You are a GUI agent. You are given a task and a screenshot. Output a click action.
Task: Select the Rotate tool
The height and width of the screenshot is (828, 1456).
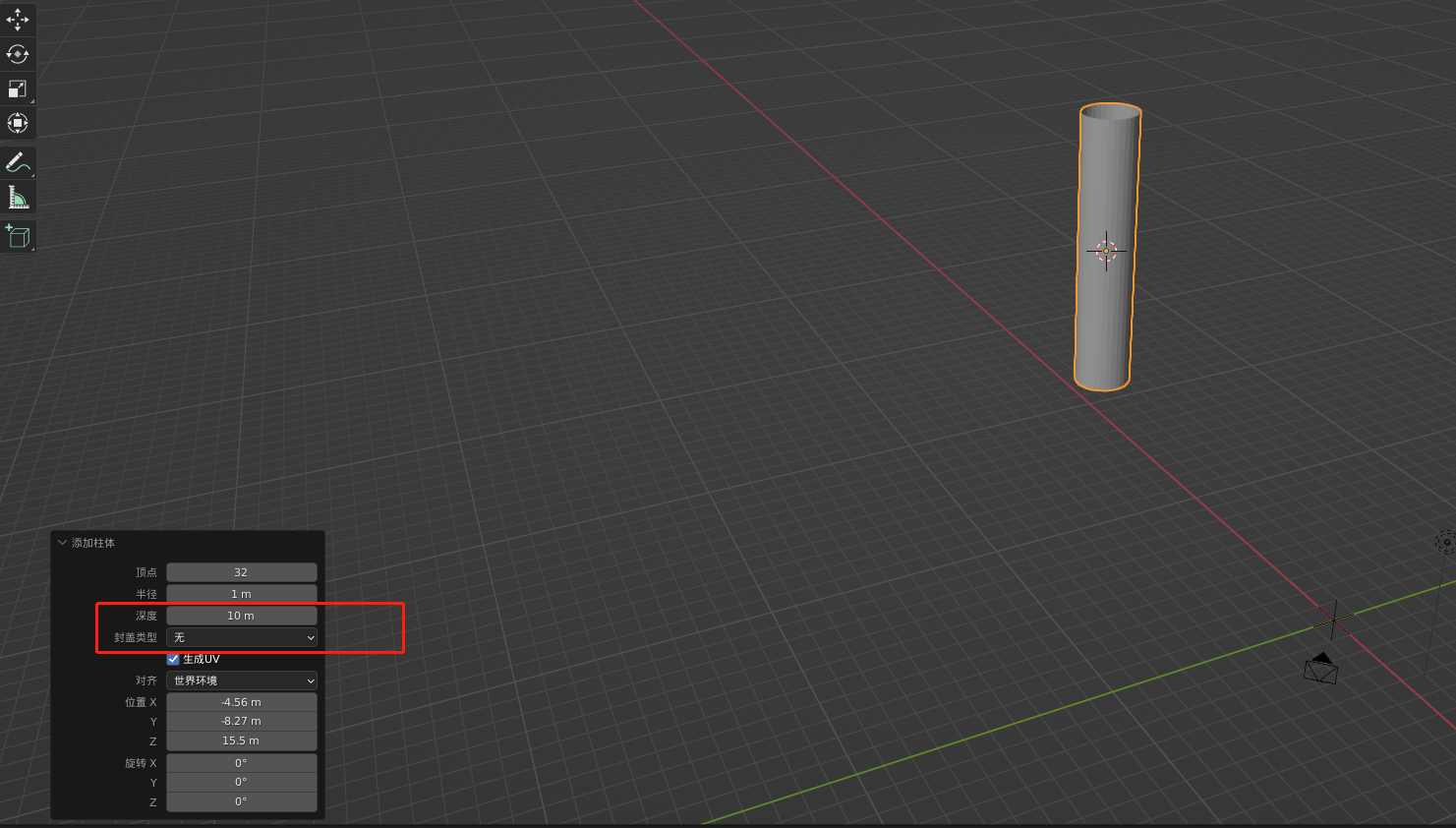click(x=18, y=54)
